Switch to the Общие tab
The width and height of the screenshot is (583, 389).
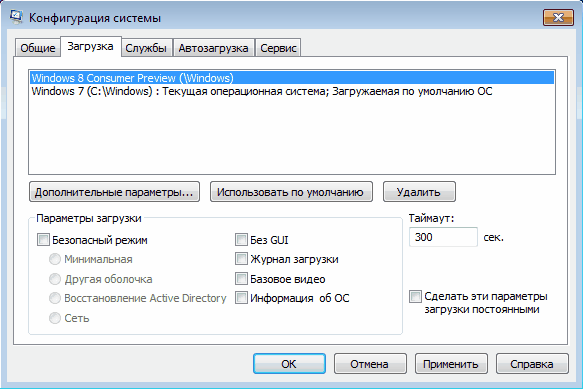tap(38, 48)
